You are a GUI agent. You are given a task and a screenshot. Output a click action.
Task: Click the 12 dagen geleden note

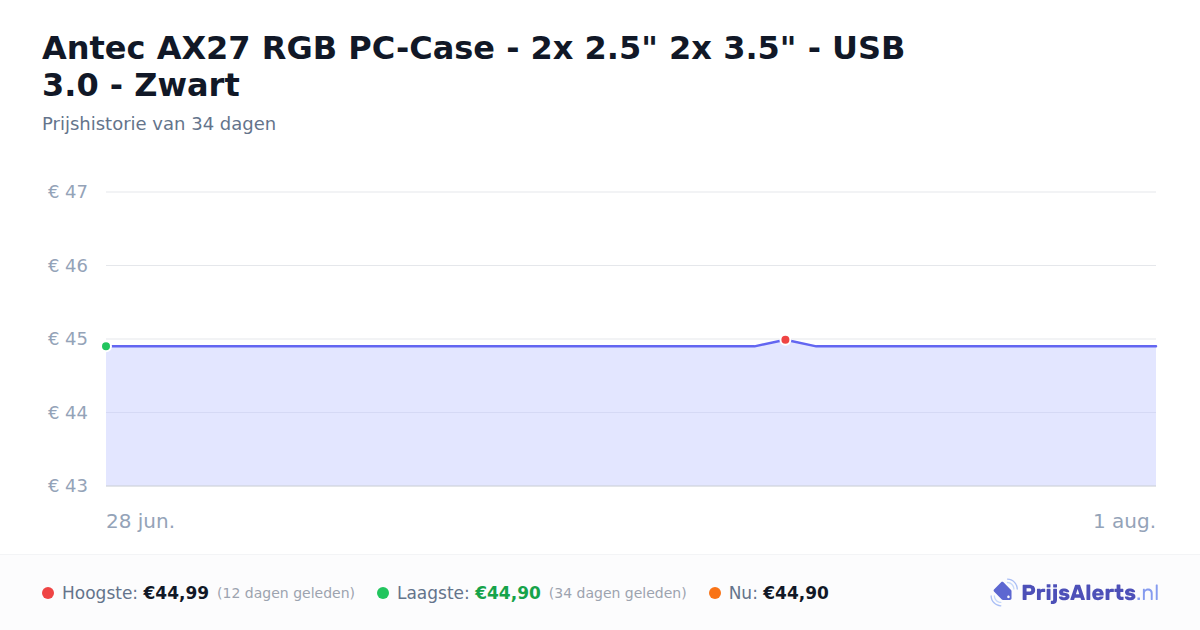(x=286, y=593)
